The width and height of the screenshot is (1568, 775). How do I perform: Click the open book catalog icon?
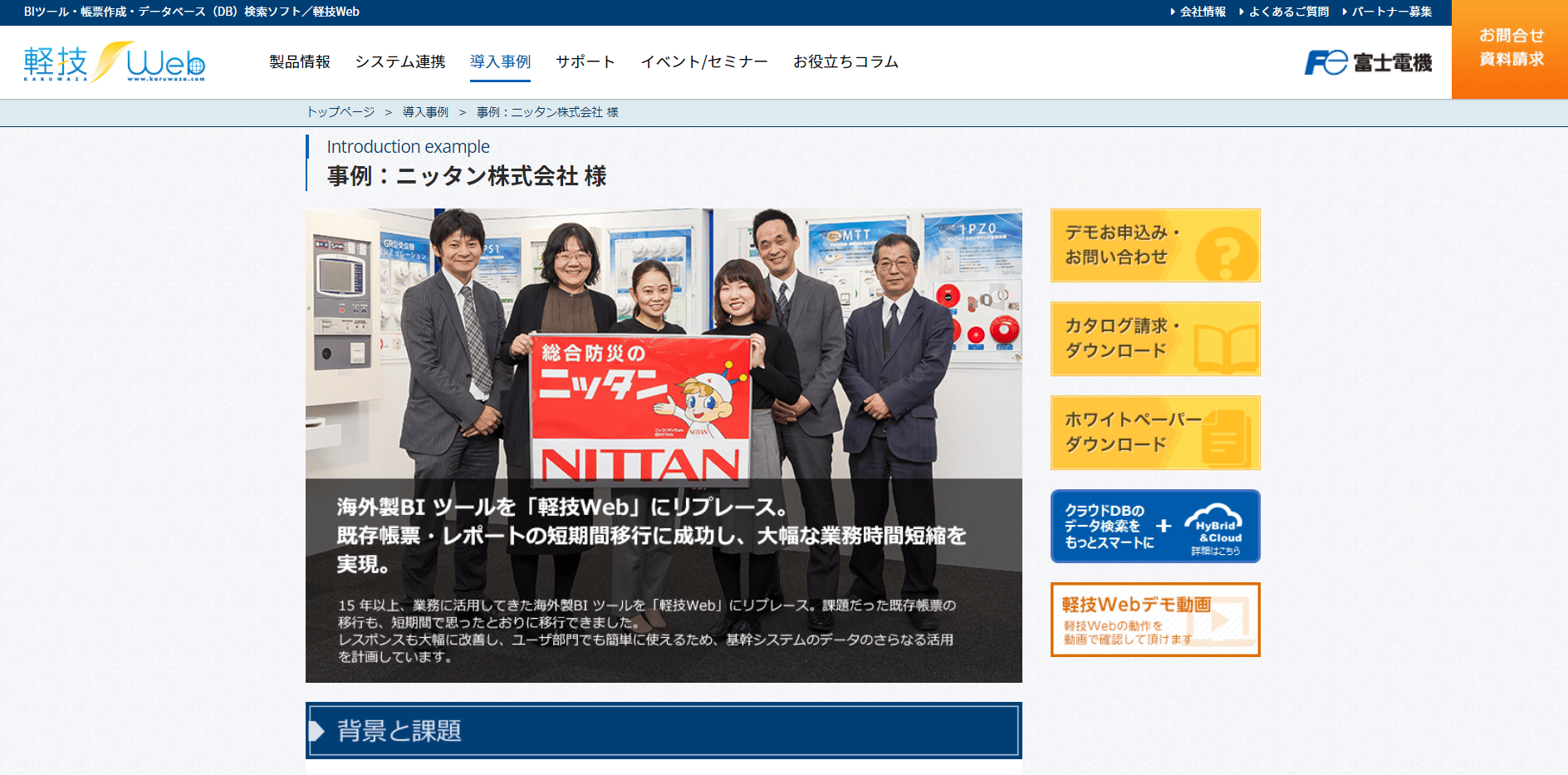[x=1226, y=349]
